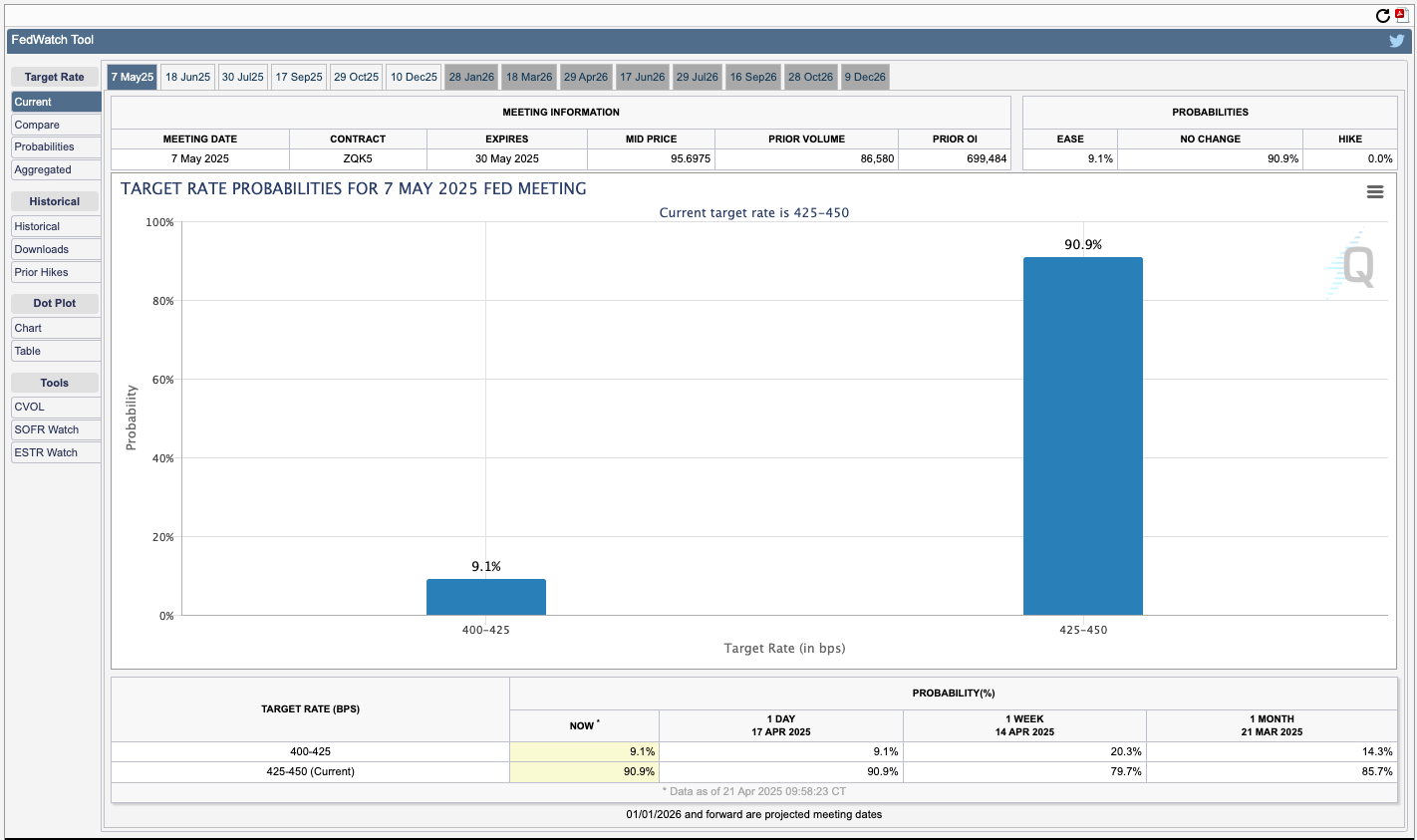Open ESTR Watch tool
The width and height of the screenshot is (1417, 840).
tap(56, 452)
